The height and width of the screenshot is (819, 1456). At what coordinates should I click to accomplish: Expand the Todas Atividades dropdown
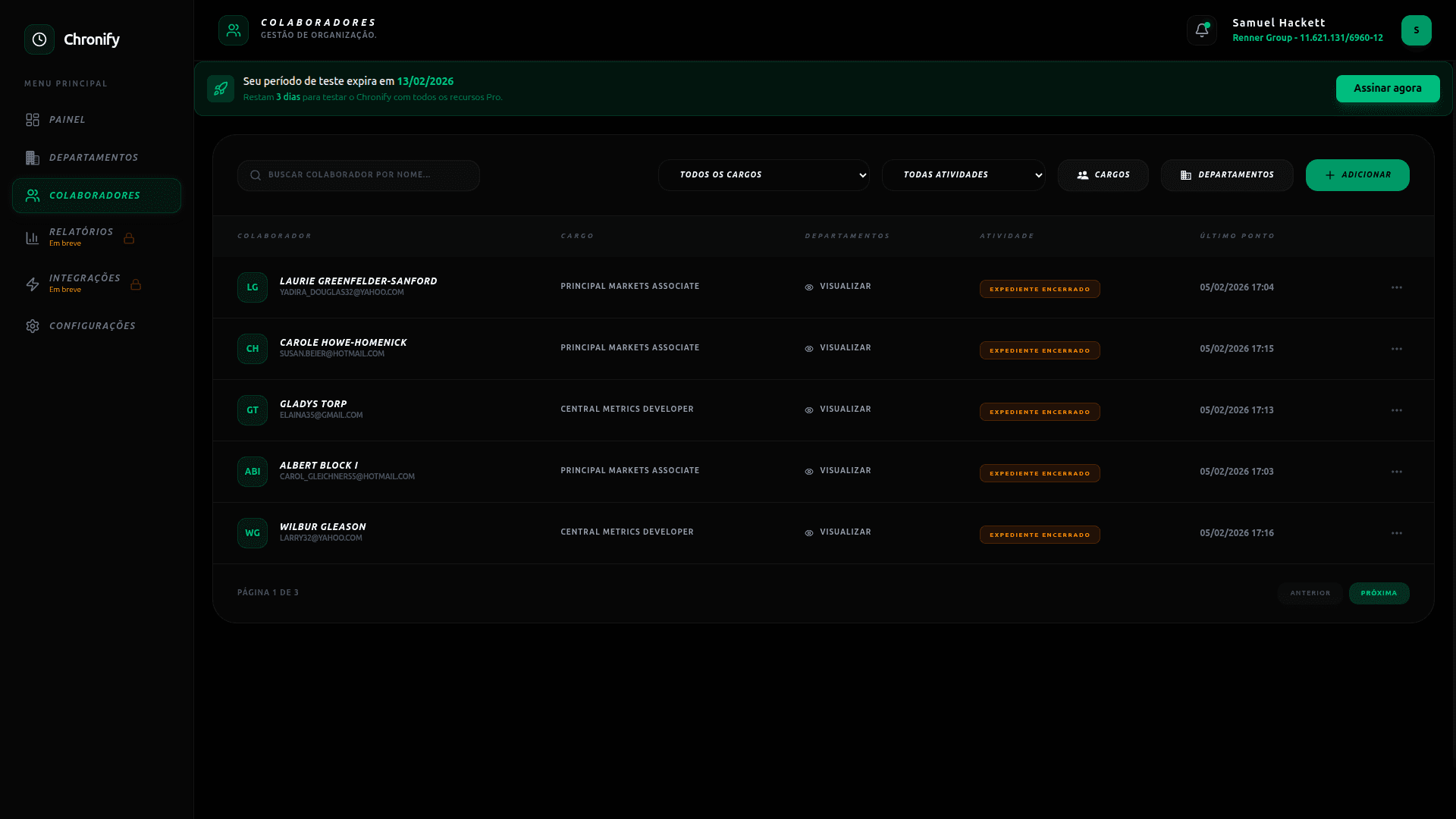(963, 175)
